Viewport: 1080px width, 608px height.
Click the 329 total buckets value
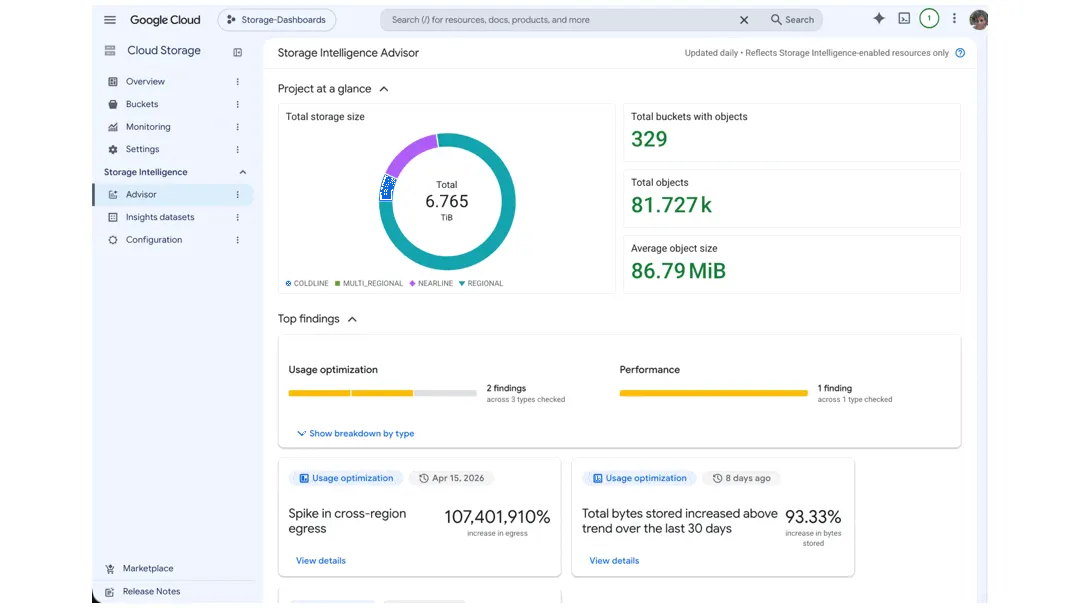[649, 140]
